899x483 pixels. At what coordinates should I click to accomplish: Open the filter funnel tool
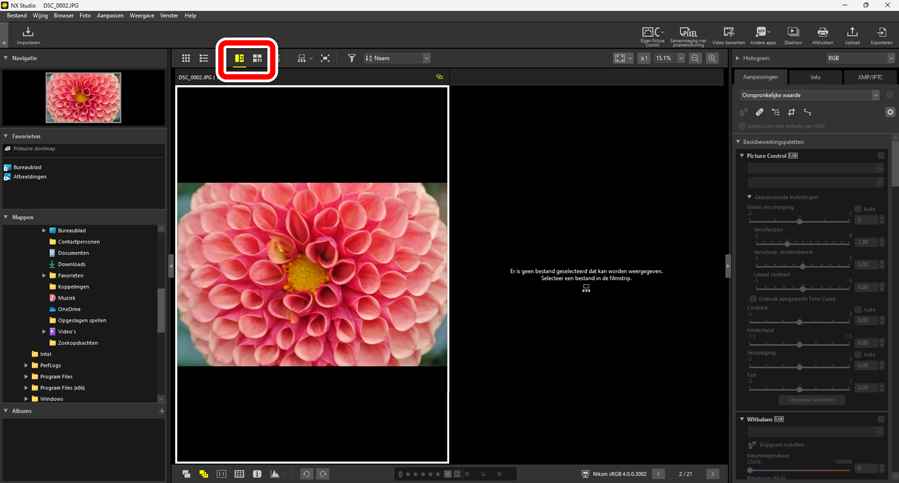[351, 59]
